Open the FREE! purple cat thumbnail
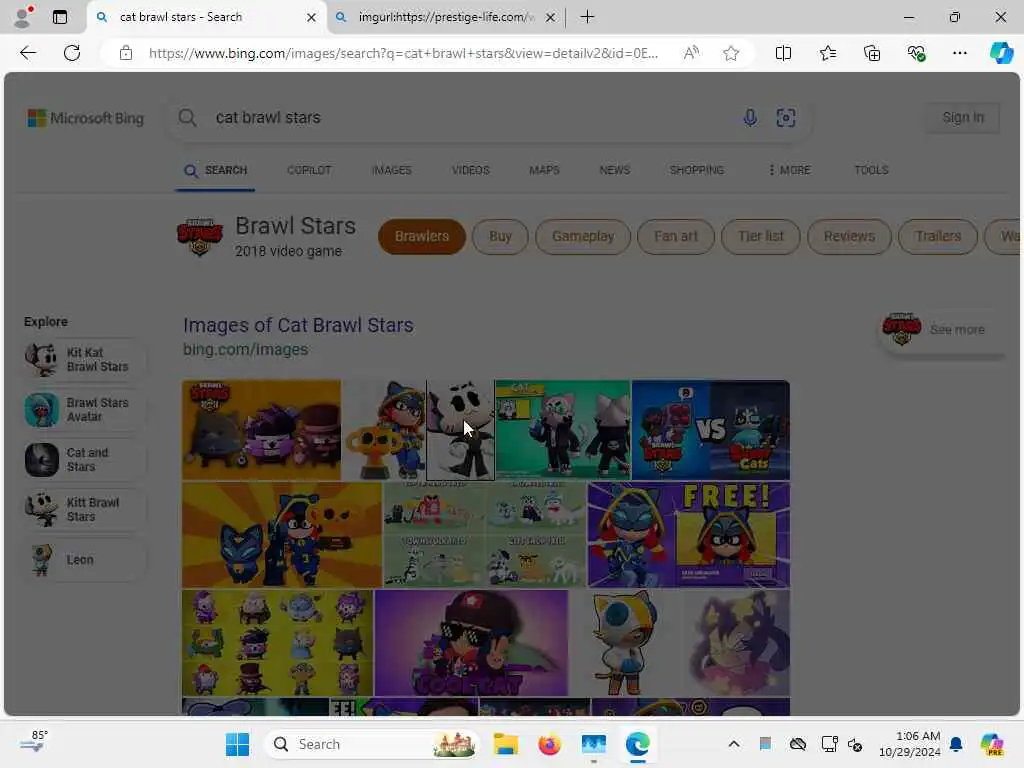This screenshot has height=768, width=1024. [689, 536]
